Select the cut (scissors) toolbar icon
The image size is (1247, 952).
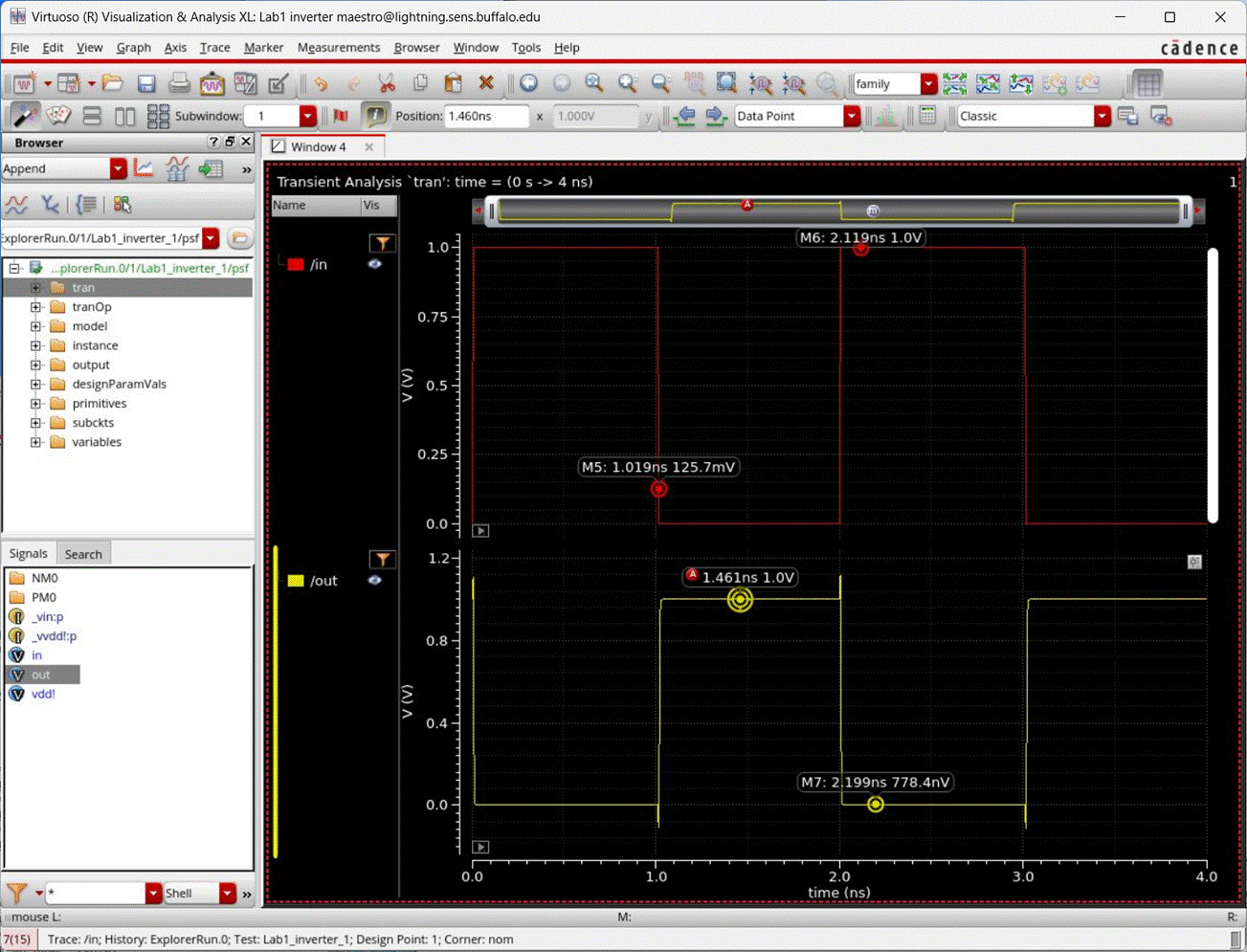pyautogui.click(x=386, y=84)
